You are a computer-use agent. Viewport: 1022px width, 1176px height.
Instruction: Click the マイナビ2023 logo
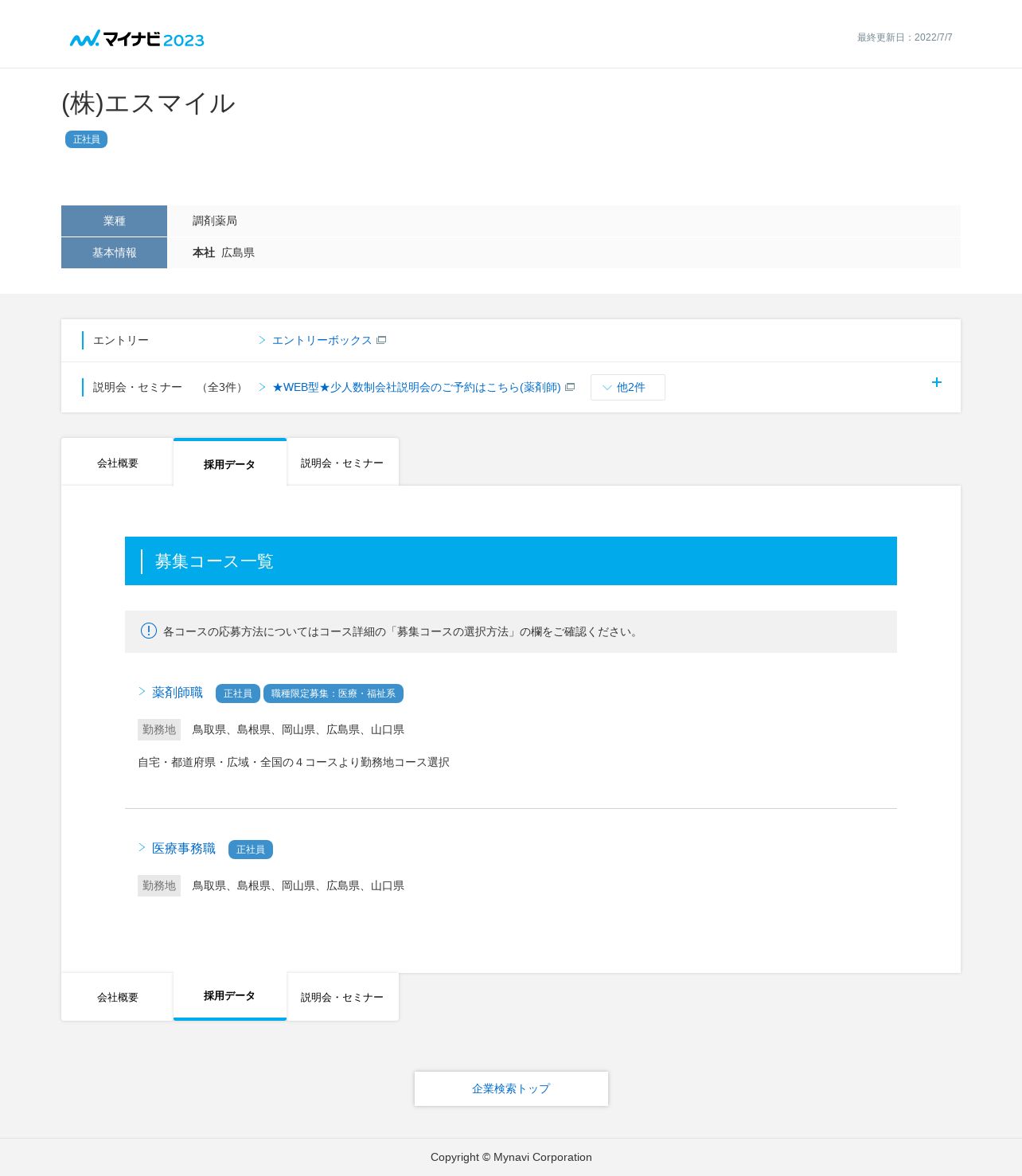click(137, 39)
